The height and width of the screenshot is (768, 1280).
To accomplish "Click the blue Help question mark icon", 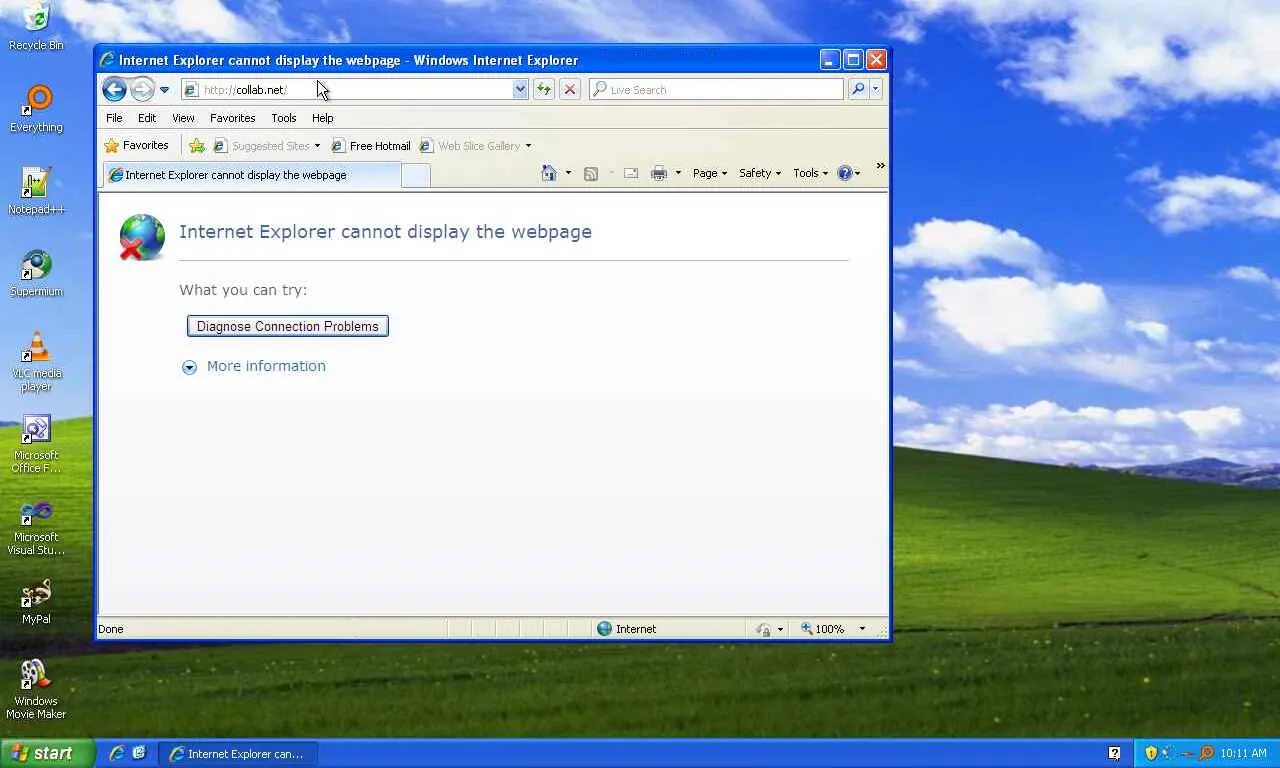I will click(845, 173).
